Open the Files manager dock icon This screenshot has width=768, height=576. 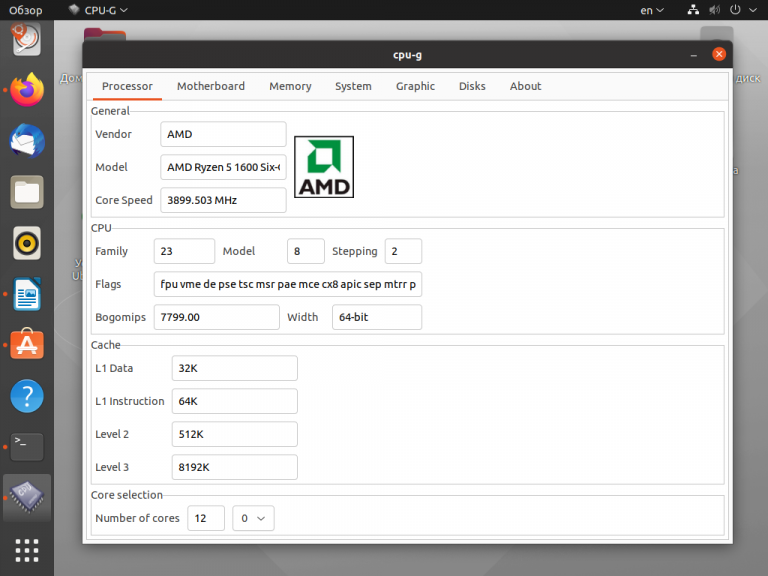coord(27,192)
